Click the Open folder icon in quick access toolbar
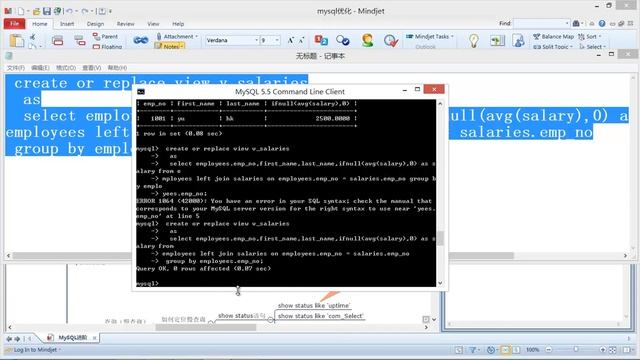The image size is (640, 360). (x=36, y=11)
